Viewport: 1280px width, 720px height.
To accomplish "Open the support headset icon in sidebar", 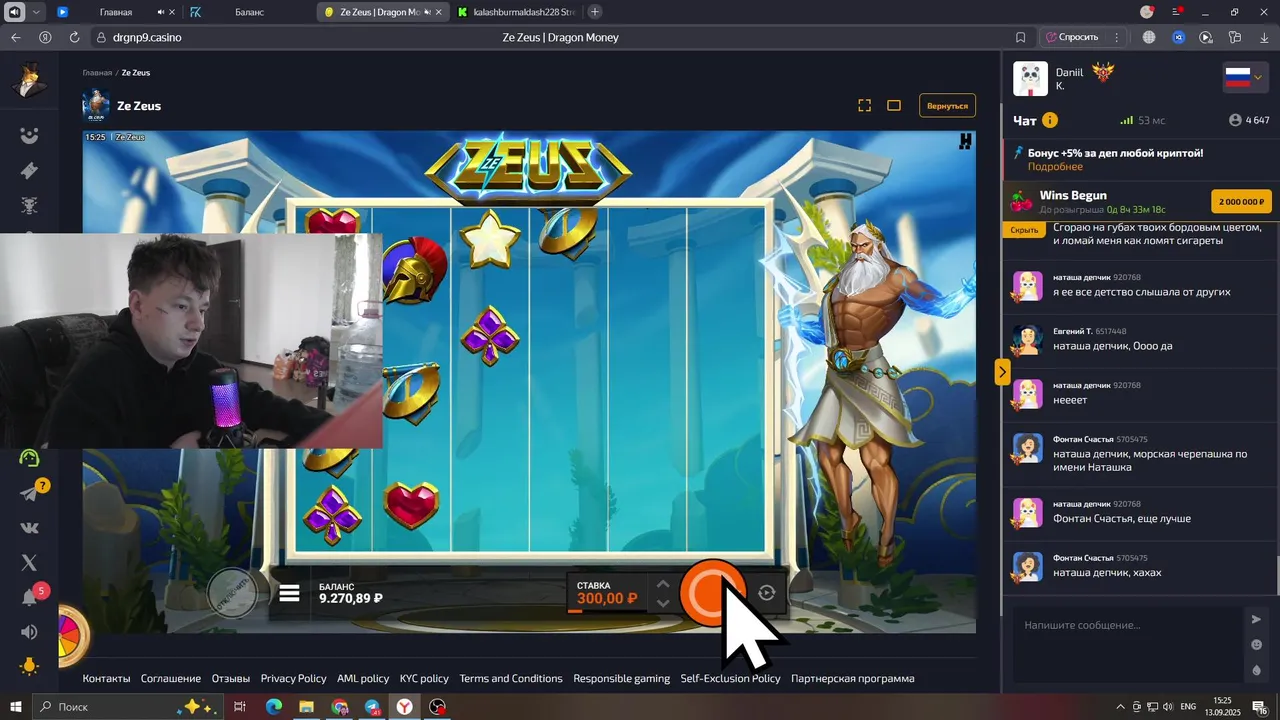I will tap(29, 458).
